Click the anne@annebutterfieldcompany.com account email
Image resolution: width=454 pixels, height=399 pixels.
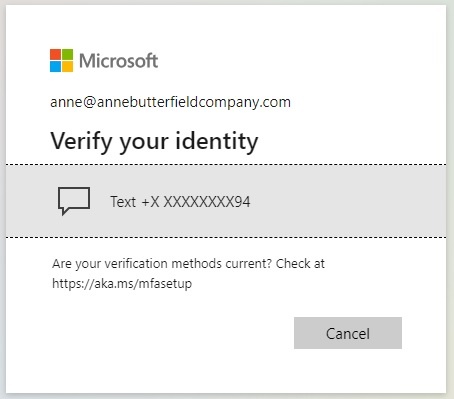[x=170, y=102]
